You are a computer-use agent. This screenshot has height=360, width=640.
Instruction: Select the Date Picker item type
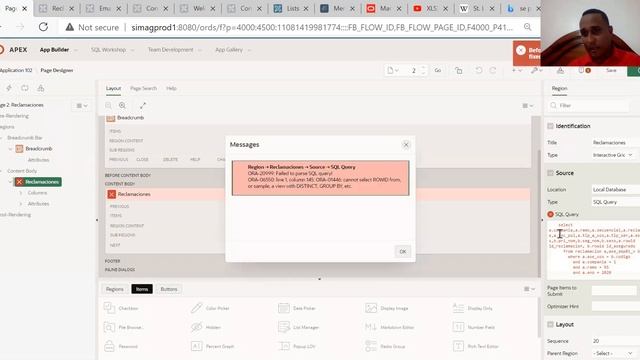(x=298, y=308)
